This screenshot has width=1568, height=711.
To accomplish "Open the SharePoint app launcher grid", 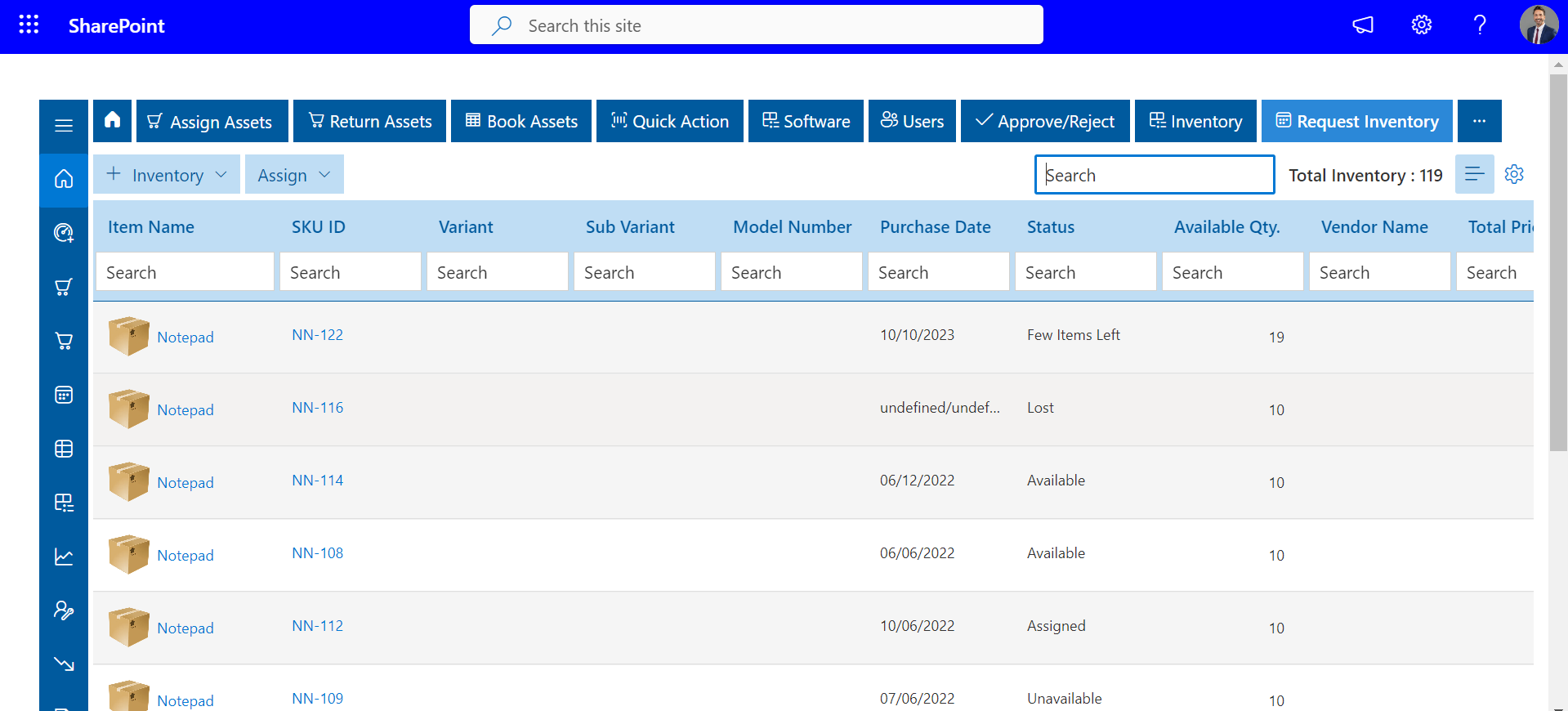I will click(29, 25).
